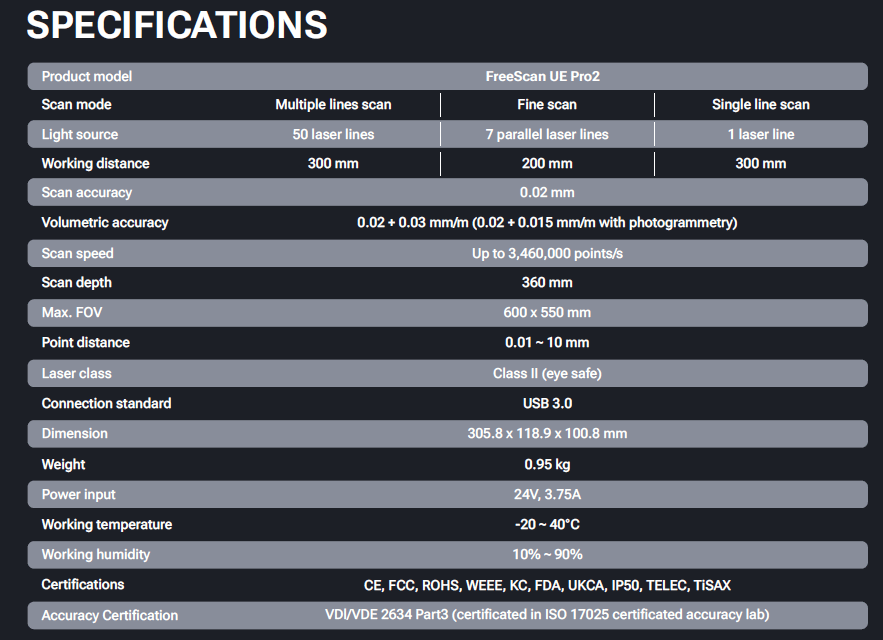Click the 'Weight' label

pyautogui.click(x=63, y=464)
